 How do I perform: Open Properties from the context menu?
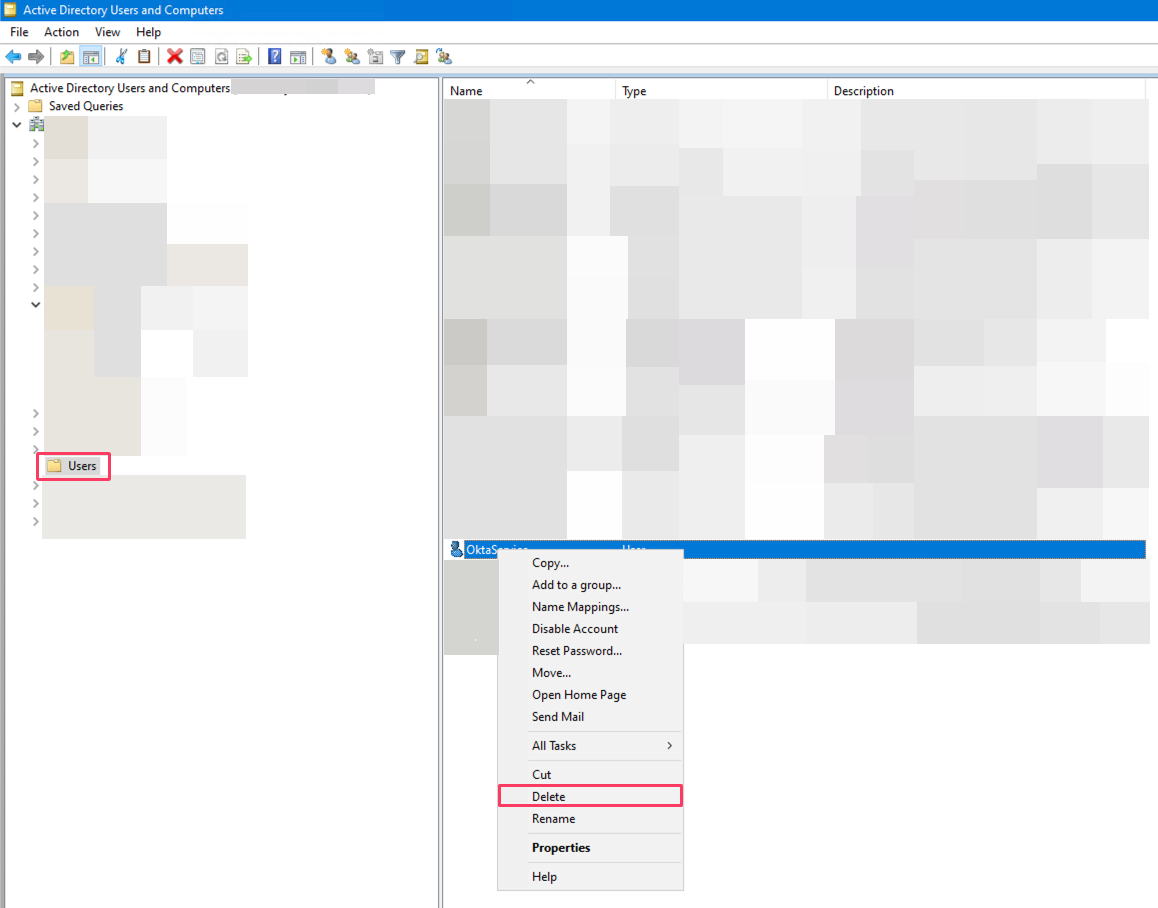click(x=590, y=847)
